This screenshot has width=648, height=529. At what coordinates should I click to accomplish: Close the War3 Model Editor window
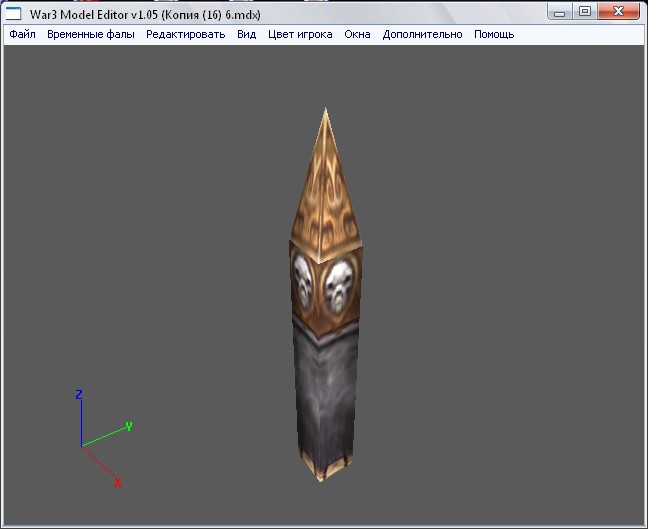coord(618,12)
